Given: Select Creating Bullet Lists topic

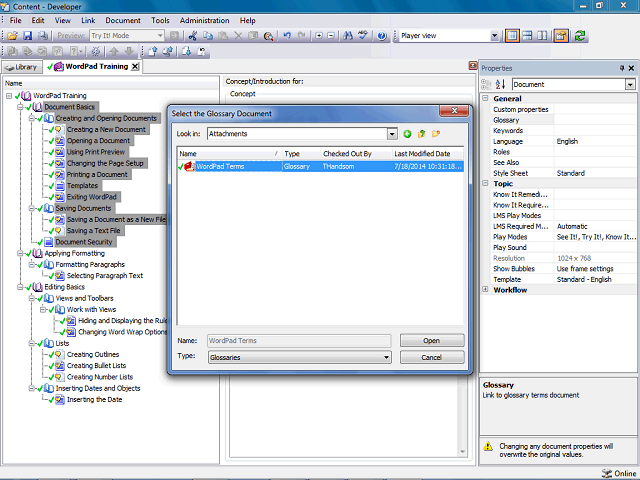Looking at the screenshot, I should 96,366.
